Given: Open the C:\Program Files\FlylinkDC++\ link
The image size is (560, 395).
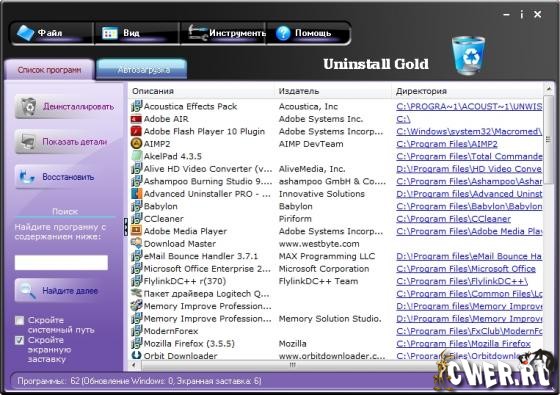Looking at the screenshot, I should coord(462,281).
